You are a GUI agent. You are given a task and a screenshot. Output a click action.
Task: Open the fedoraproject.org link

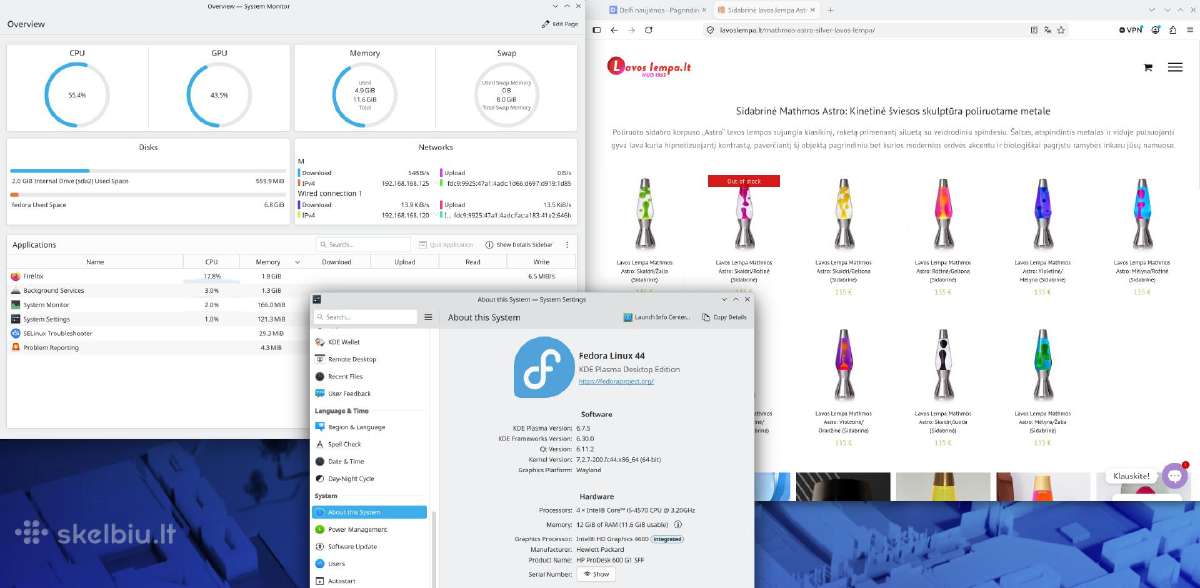pyautogui.click(x=616, y=381)
